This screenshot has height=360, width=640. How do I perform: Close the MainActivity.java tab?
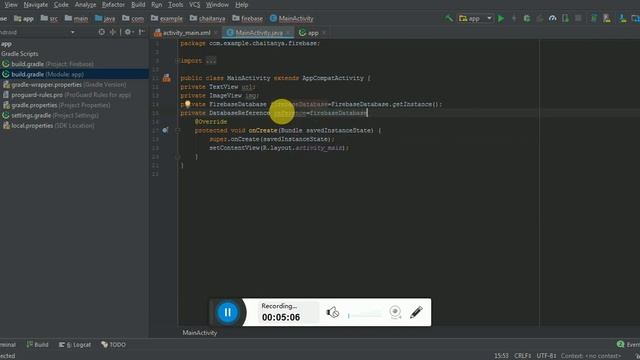click(289, 33)
